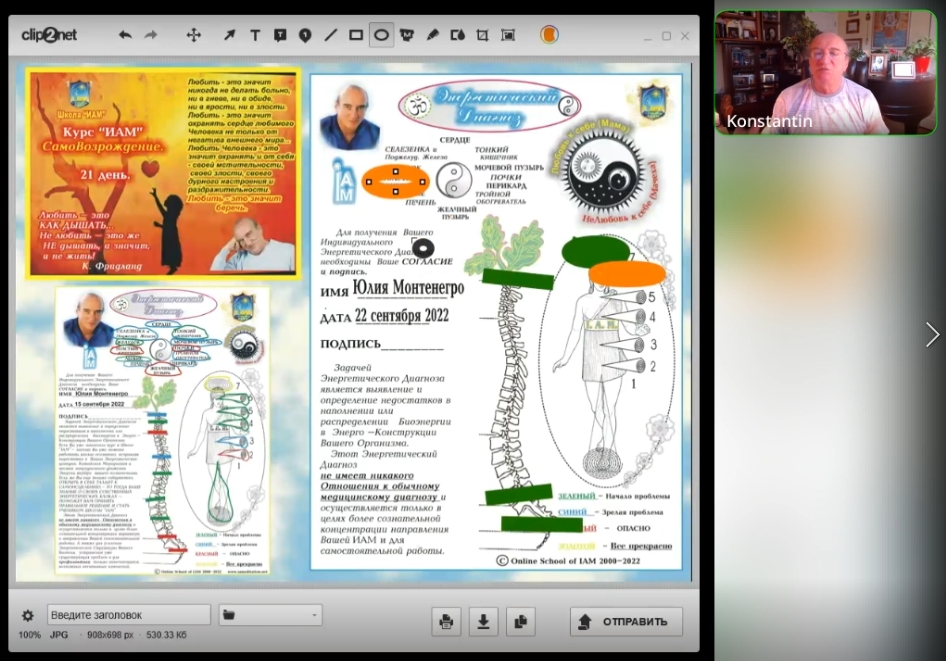The width and height of the screenshot is (946, 661).
Task: Select Konstantin's video thumbnail
Action: 825,72
